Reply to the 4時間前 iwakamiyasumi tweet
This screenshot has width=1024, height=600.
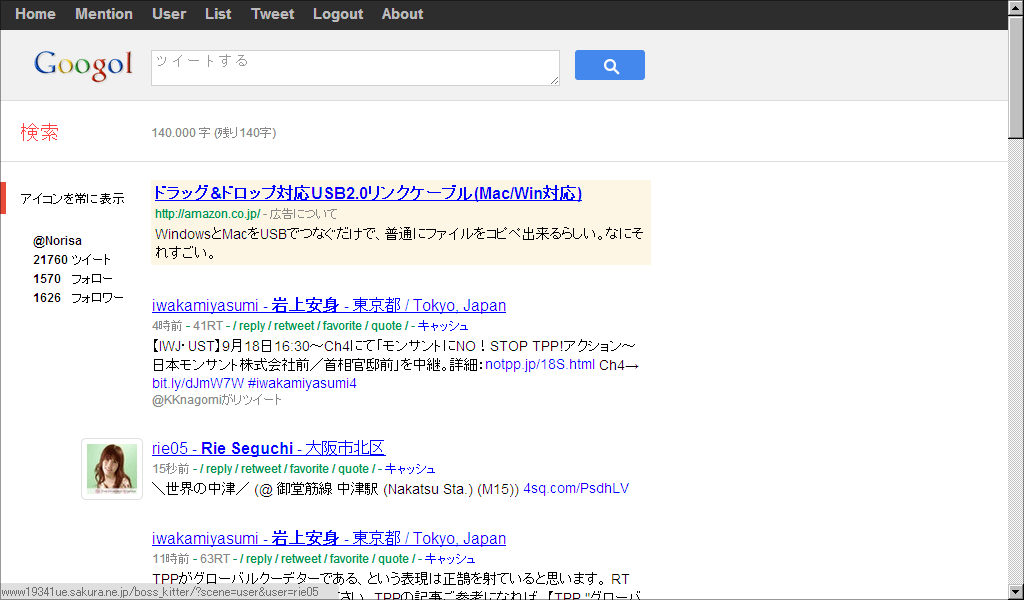pos(252,325)
